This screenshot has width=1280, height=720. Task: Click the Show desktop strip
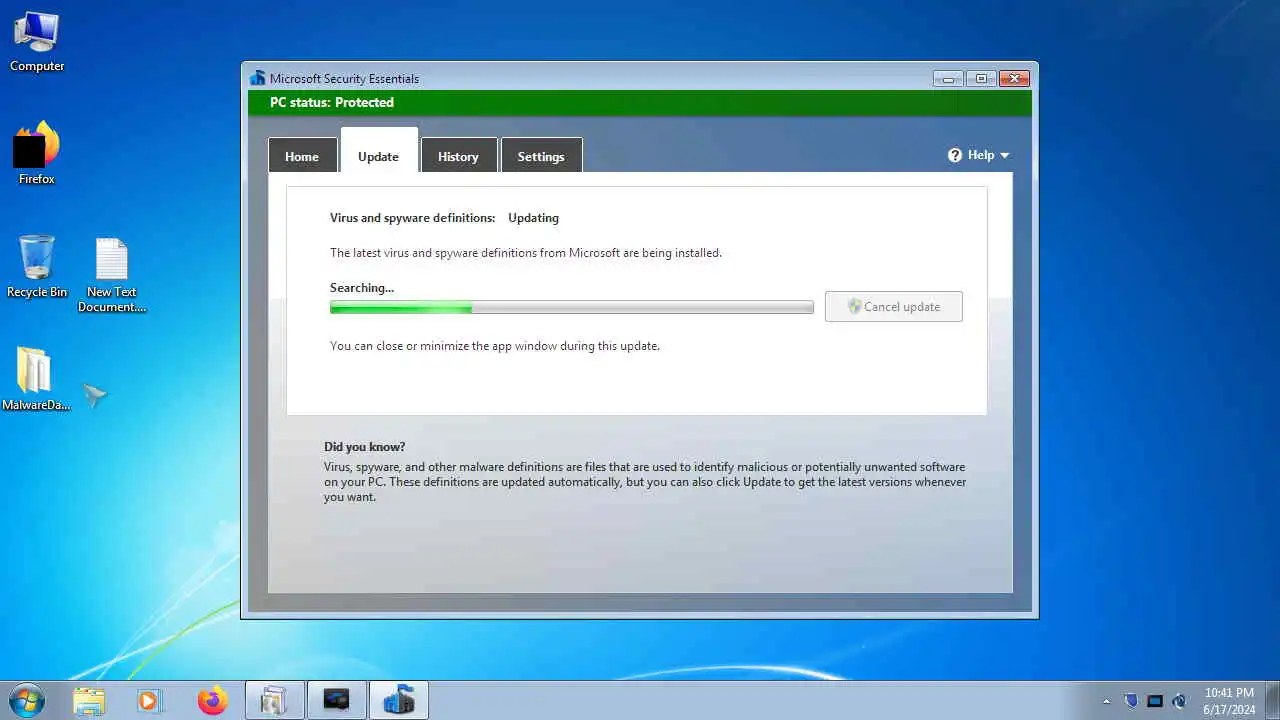(1273, 701)
